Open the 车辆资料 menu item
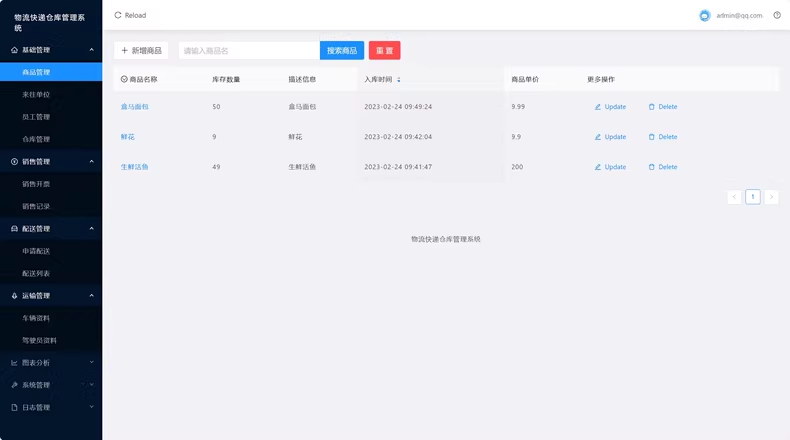Viewport: 790px width, 440px height. [x=51, y=318]
